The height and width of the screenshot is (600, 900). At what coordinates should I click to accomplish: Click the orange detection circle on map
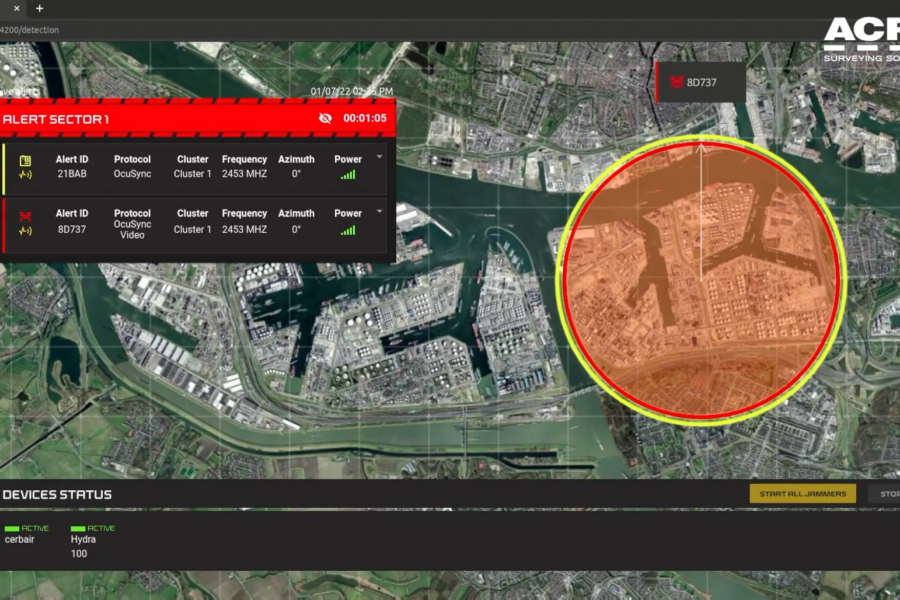[x=701, y=290]
